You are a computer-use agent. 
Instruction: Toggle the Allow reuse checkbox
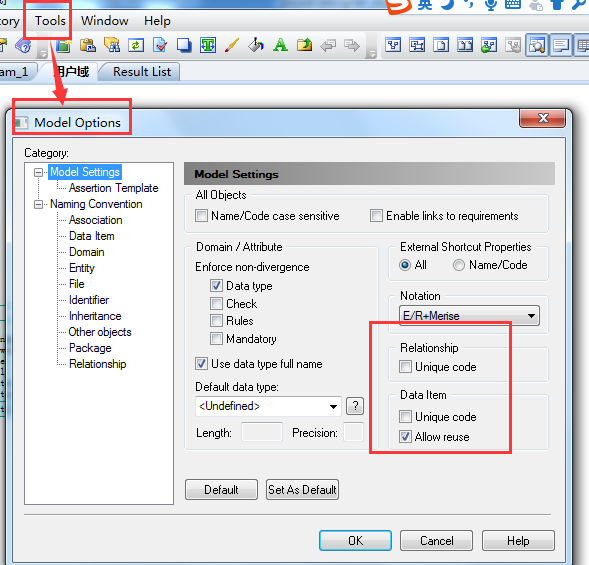click(x=405, y=437)
